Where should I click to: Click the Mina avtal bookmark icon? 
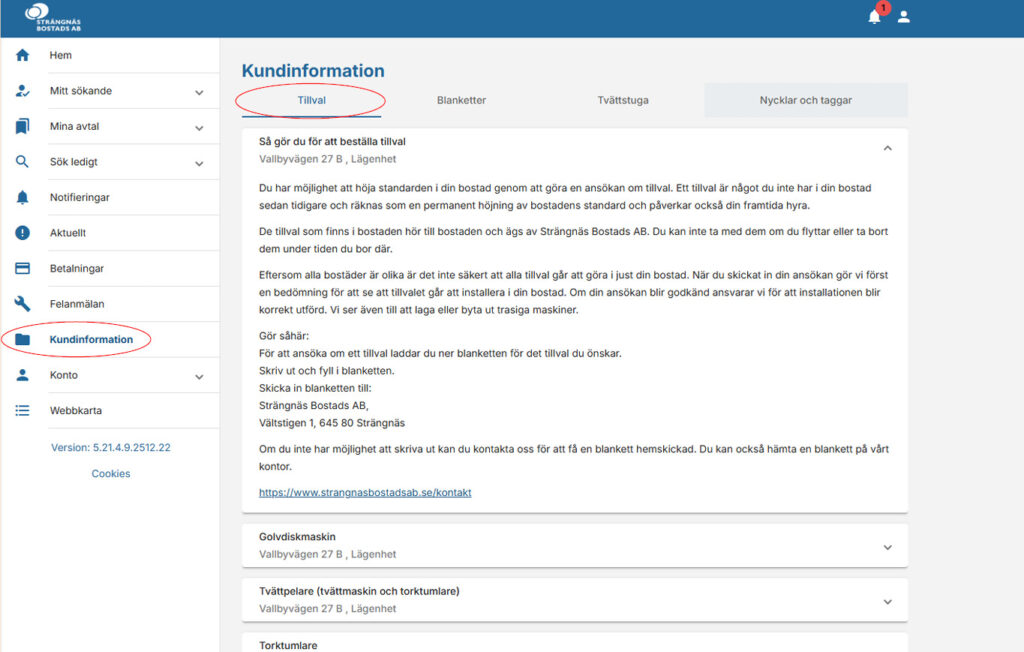(x=22, y=126)
